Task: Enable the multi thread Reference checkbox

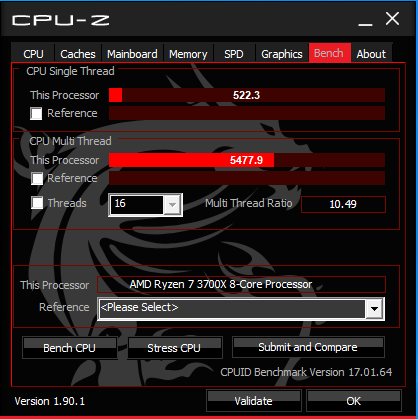Action: coord(37,178)
